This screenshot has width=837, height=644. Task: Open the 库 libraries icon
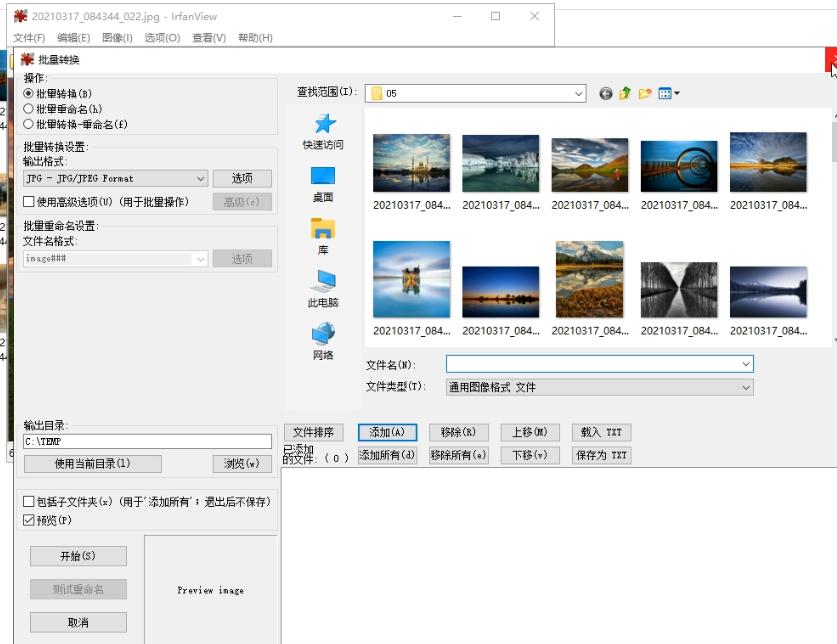click(323, 229)
